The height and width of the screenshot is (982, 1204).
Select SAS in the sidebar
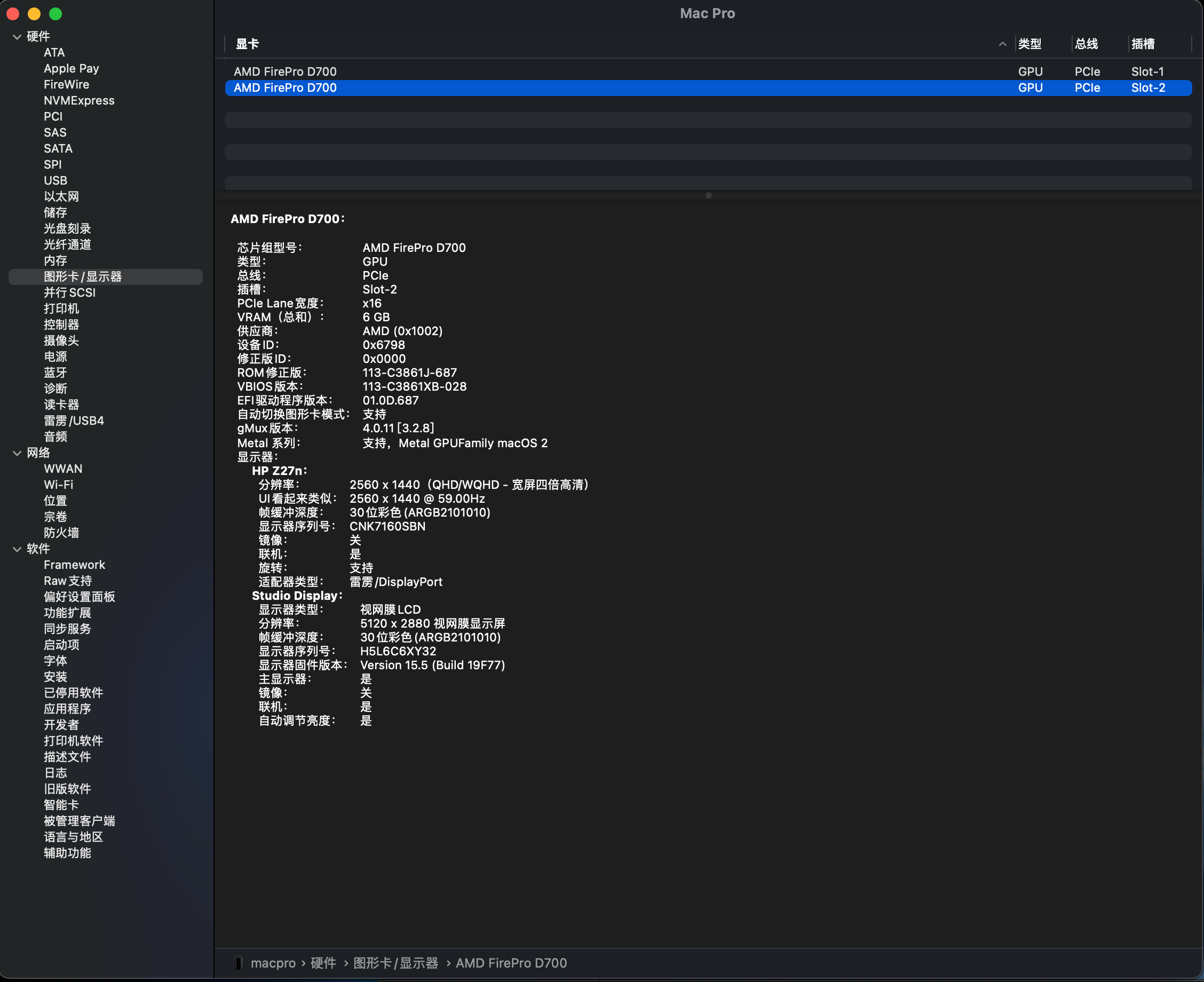point(55,132)
